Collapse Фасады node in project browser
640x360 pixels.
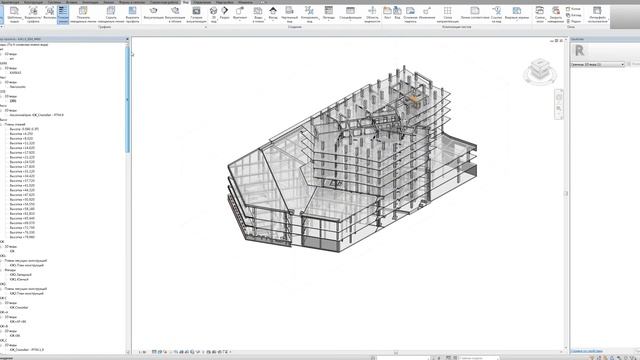(1, 270)
